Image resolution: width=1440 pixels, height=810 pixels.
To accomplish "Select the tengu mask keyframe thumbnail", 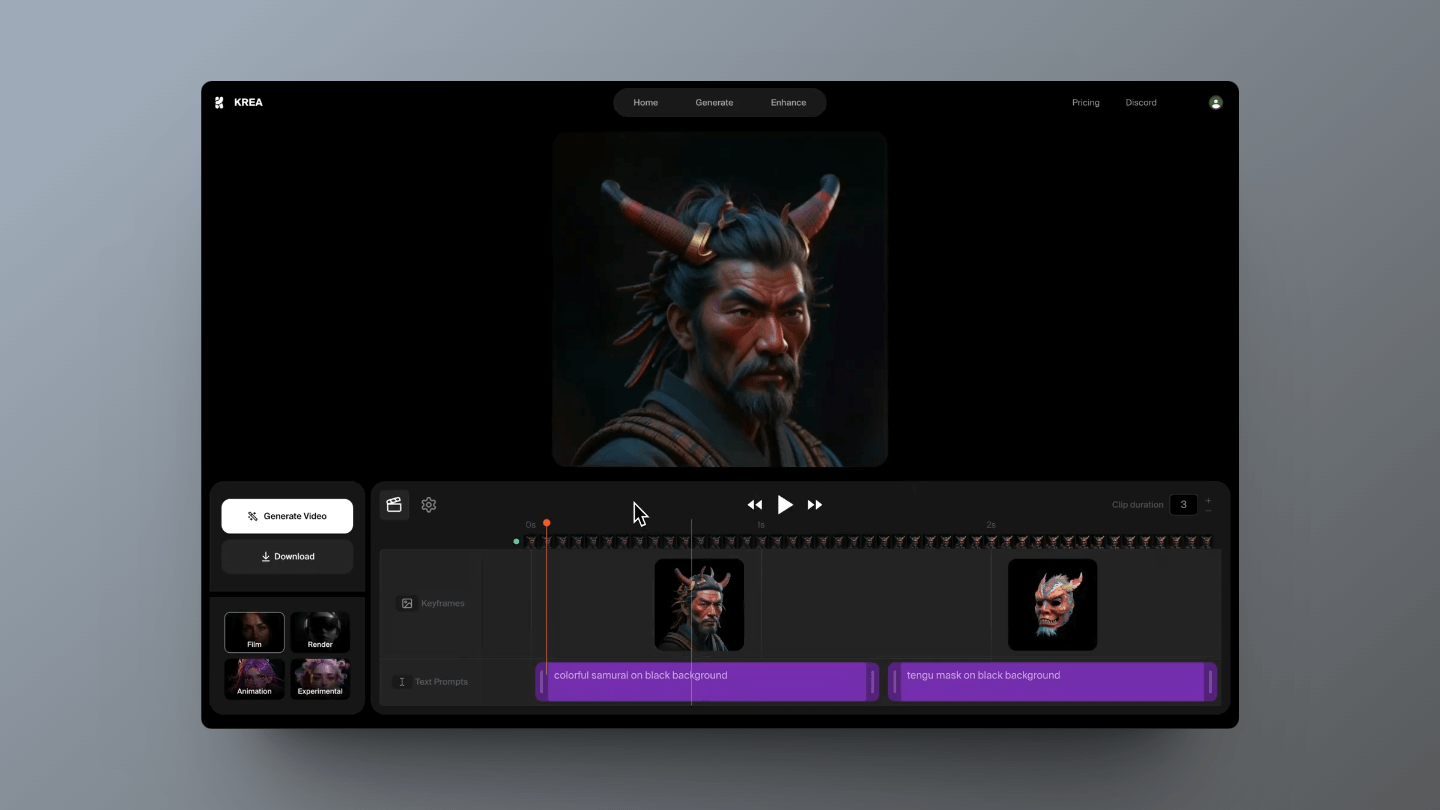I will (1052, 605).
